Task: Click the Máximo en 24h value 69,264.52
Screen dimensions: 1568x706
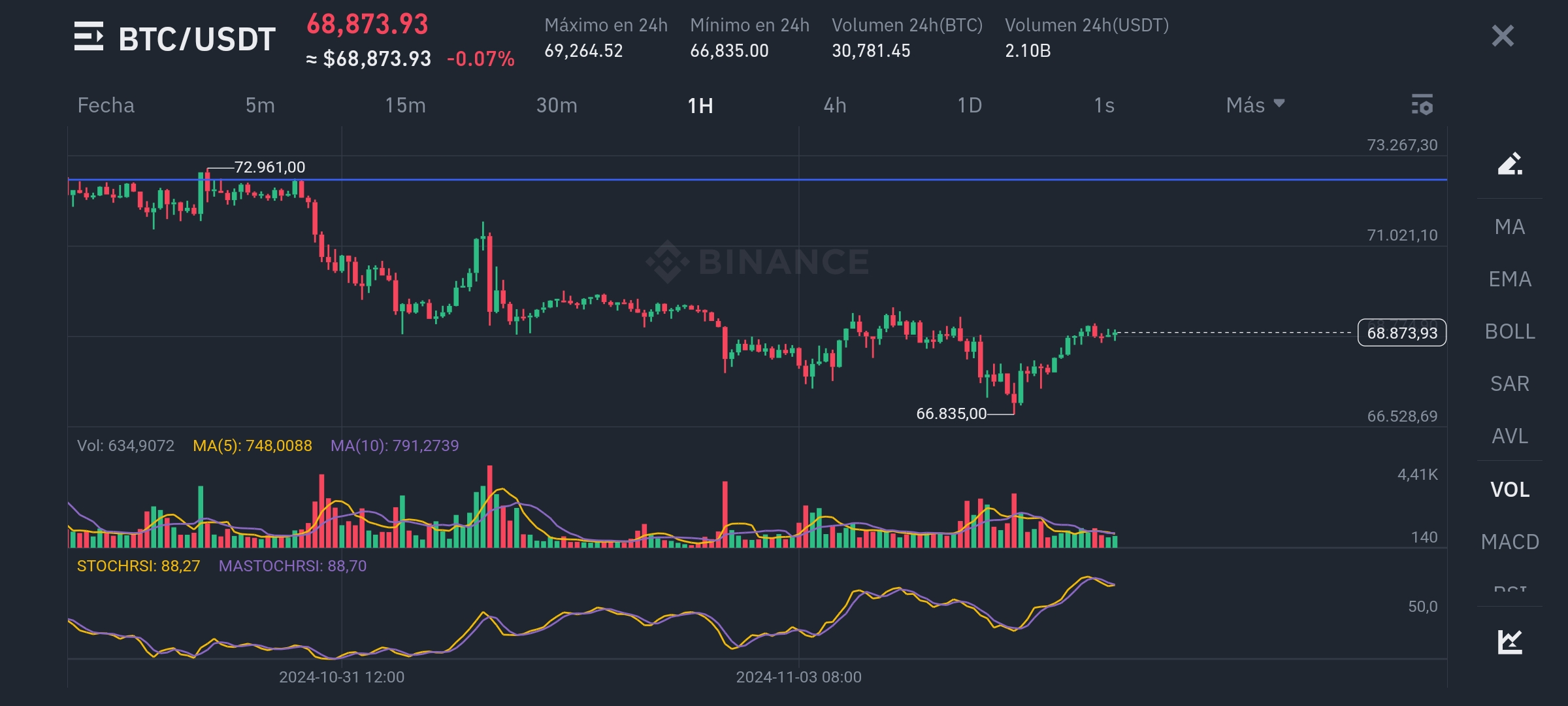Action: (x=583, y=51)
